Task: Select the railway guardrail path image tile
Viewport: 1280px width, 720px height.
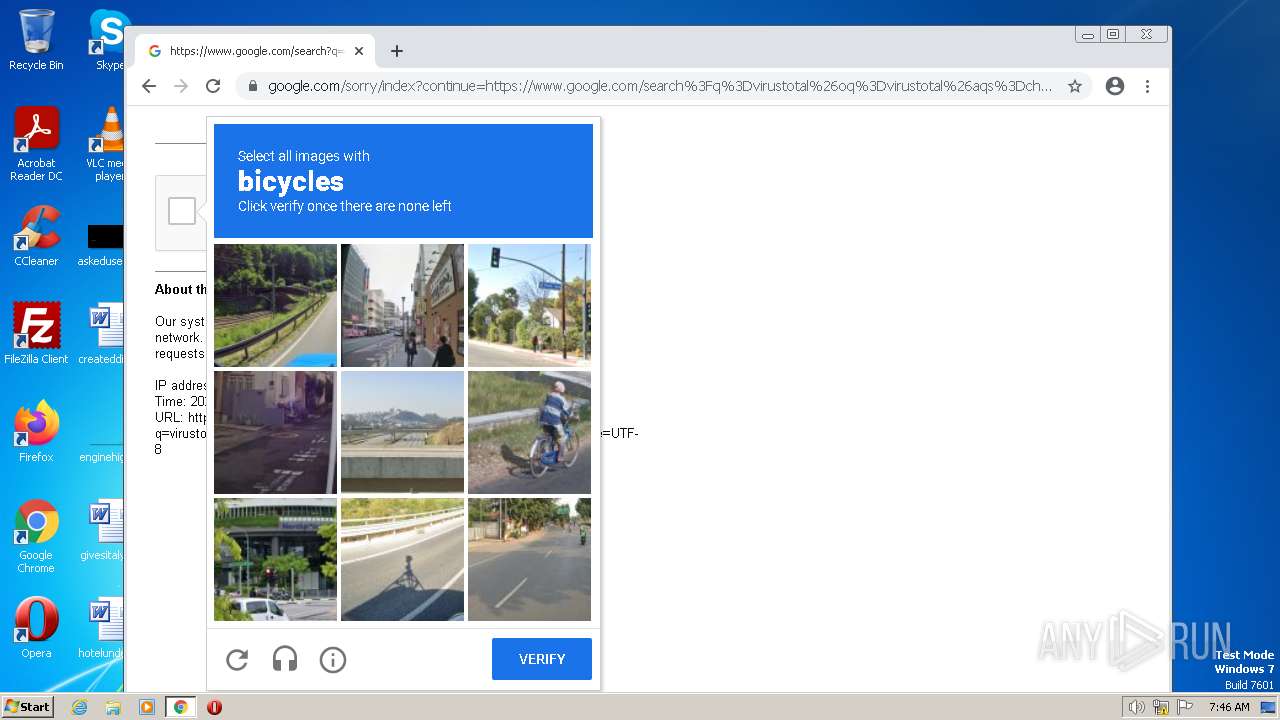Action: pos(275,305)
